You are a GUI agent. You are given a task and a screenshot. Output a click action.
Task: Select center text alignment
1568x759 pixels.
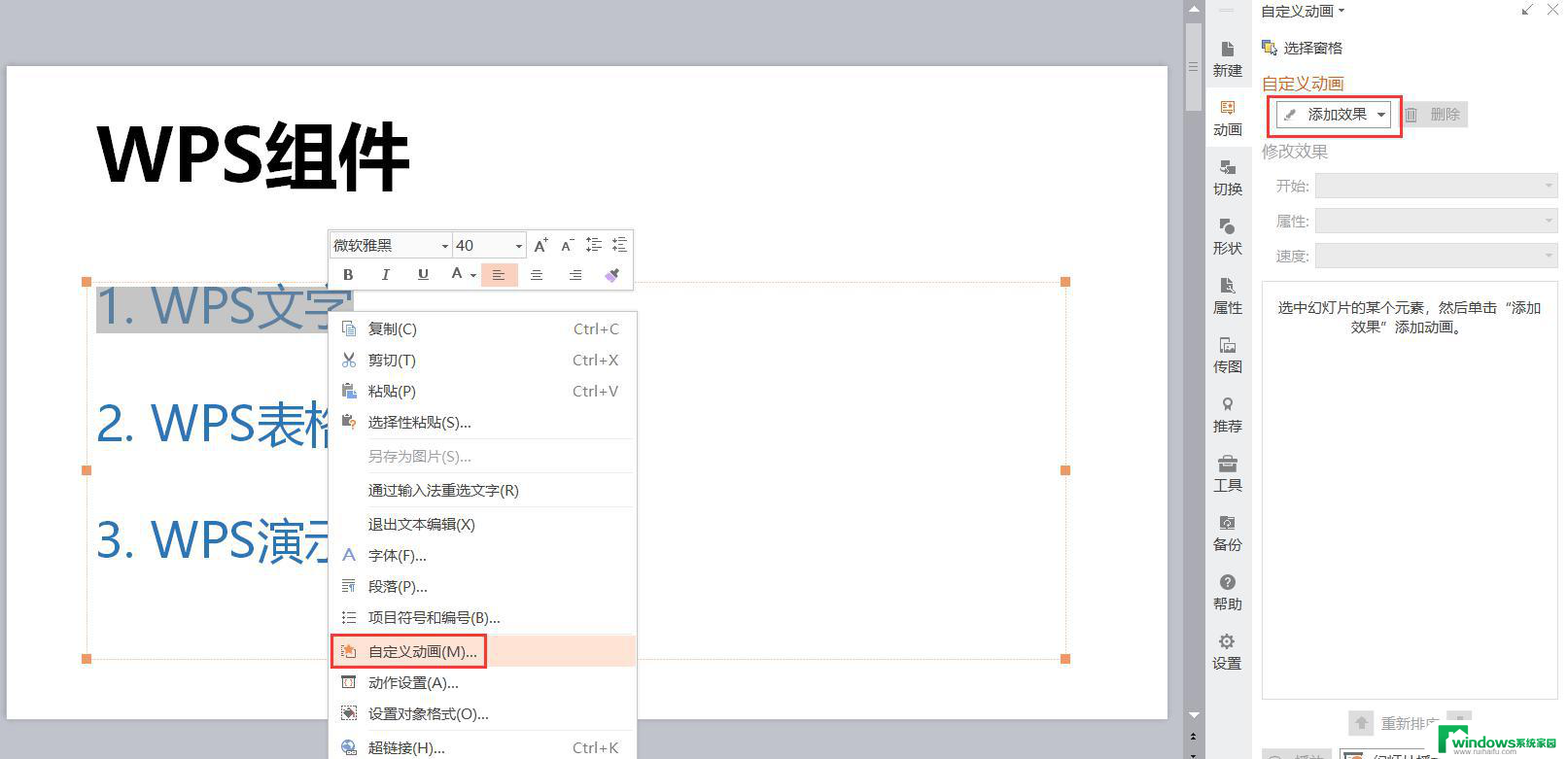pyautogui.click(x=537, y=275)
